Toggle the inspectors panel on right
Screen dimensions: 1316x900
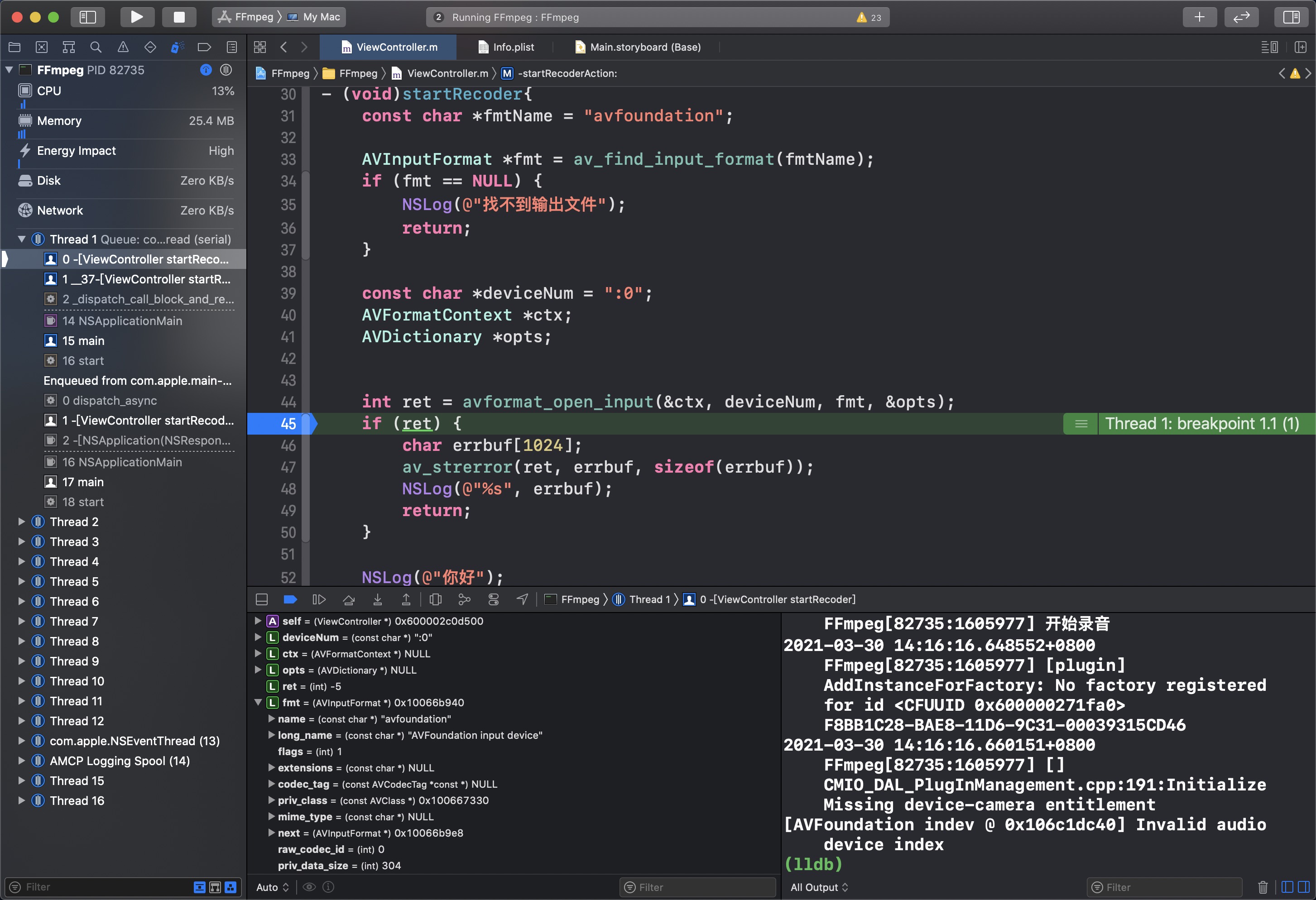1292,17
